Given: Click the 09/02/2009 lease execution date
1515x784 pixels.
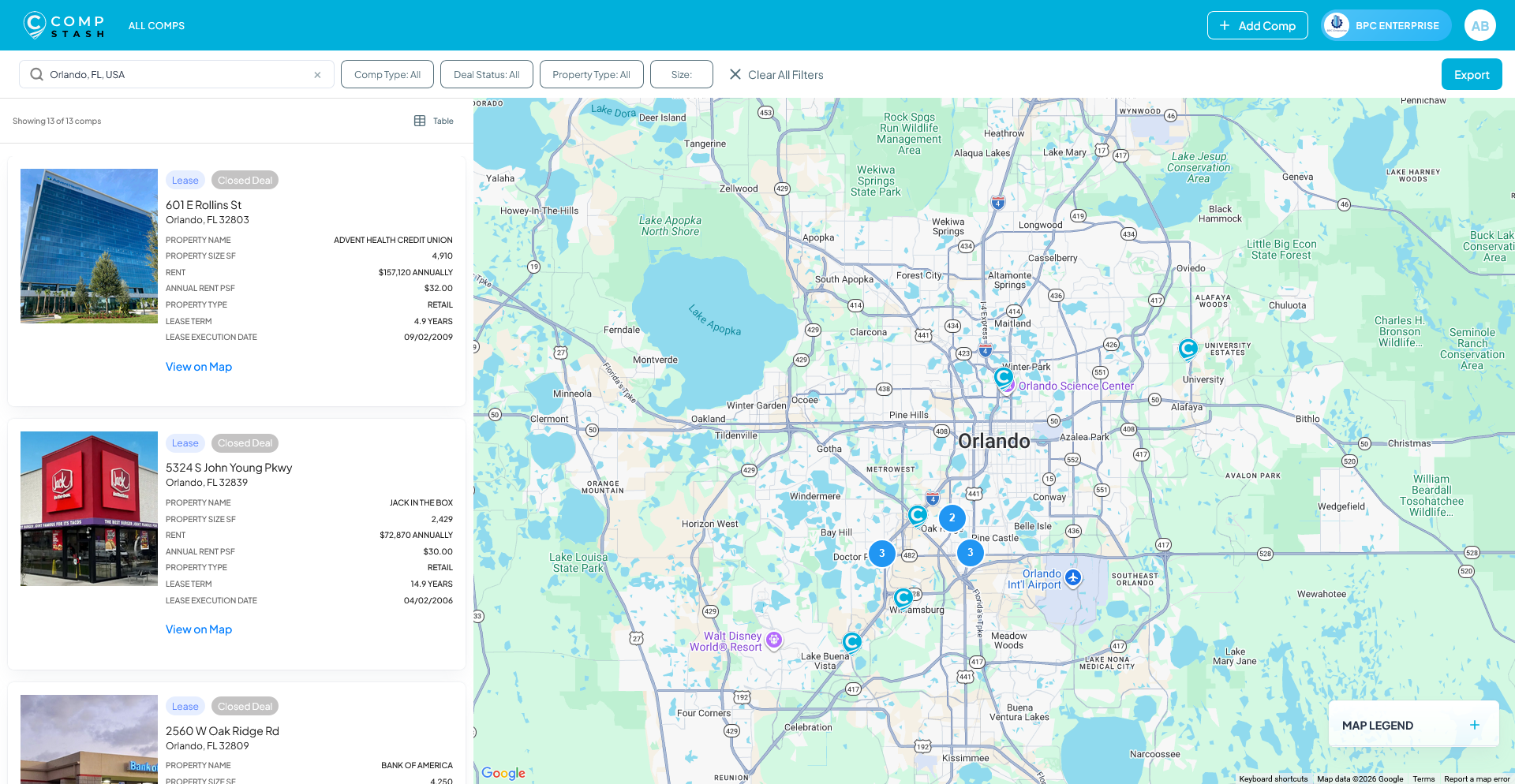Looking at the screenshot, I should [x=428, y=337].
